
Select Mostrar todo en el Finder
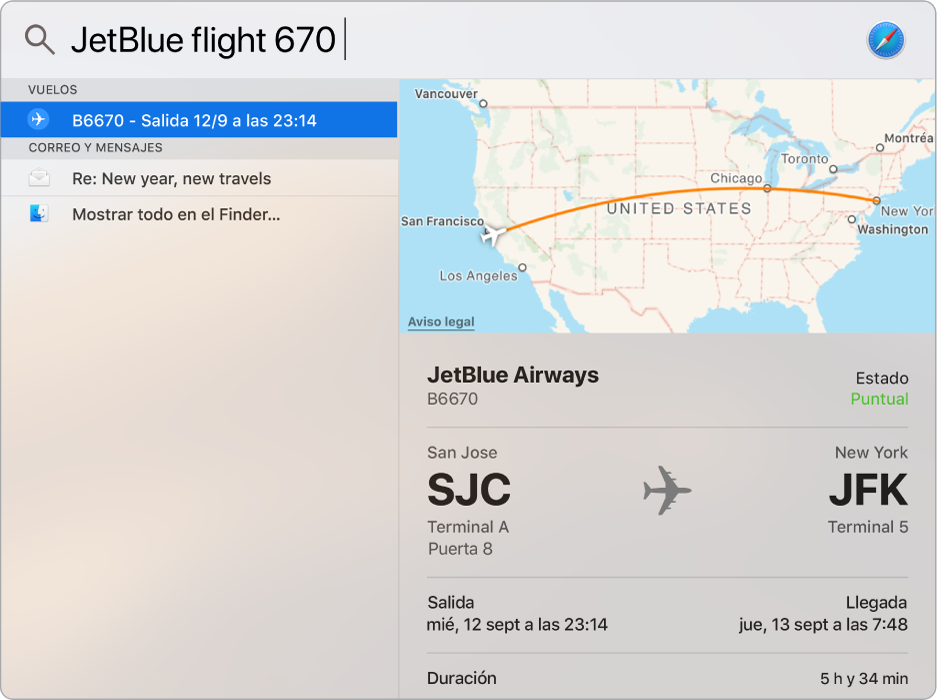pos(175,214)
